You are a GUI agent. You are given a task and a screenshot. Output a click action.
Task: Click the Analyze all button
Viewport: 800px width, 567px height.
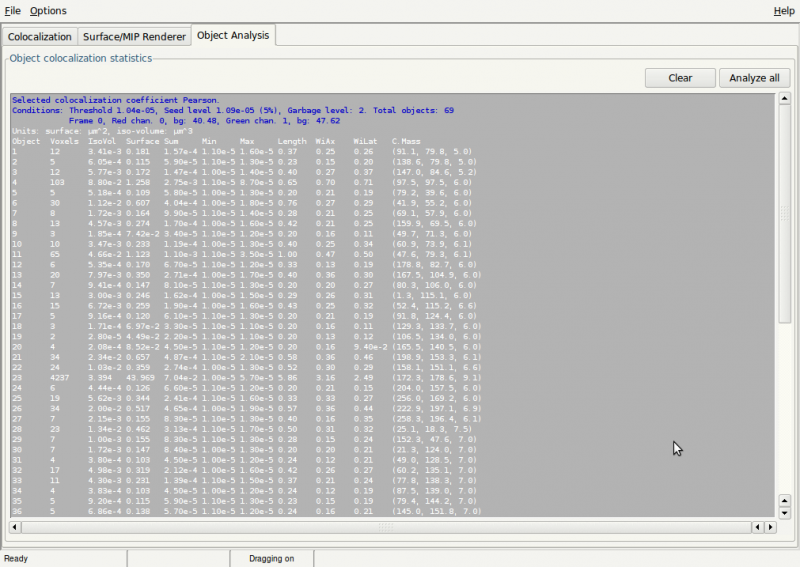click(x=754, y=78)
